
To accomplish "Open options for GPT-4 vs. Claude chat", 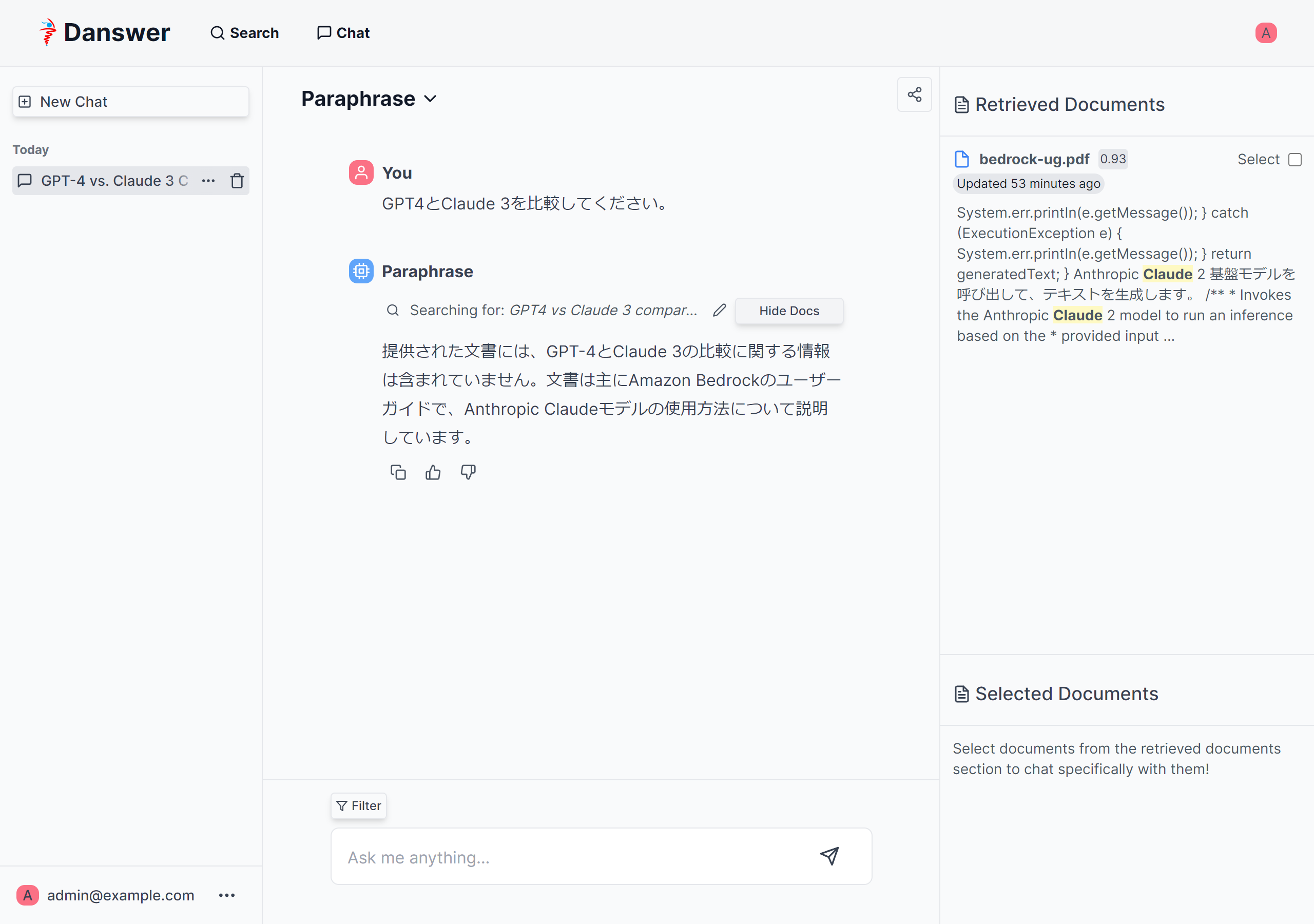I will click(208, 181).
